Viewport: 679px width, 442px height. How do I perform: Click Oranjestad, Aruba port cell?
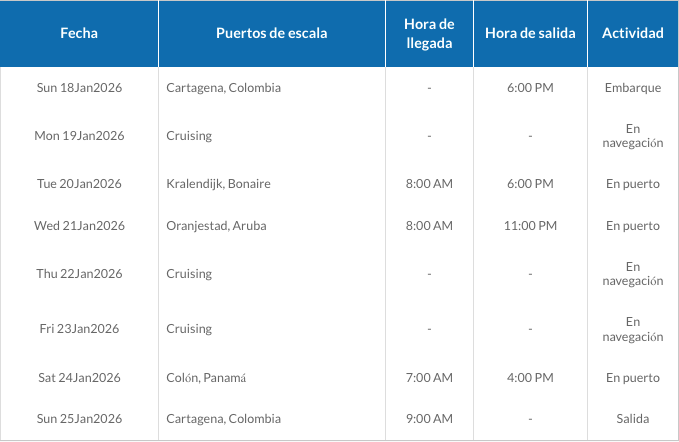point(216,226)
